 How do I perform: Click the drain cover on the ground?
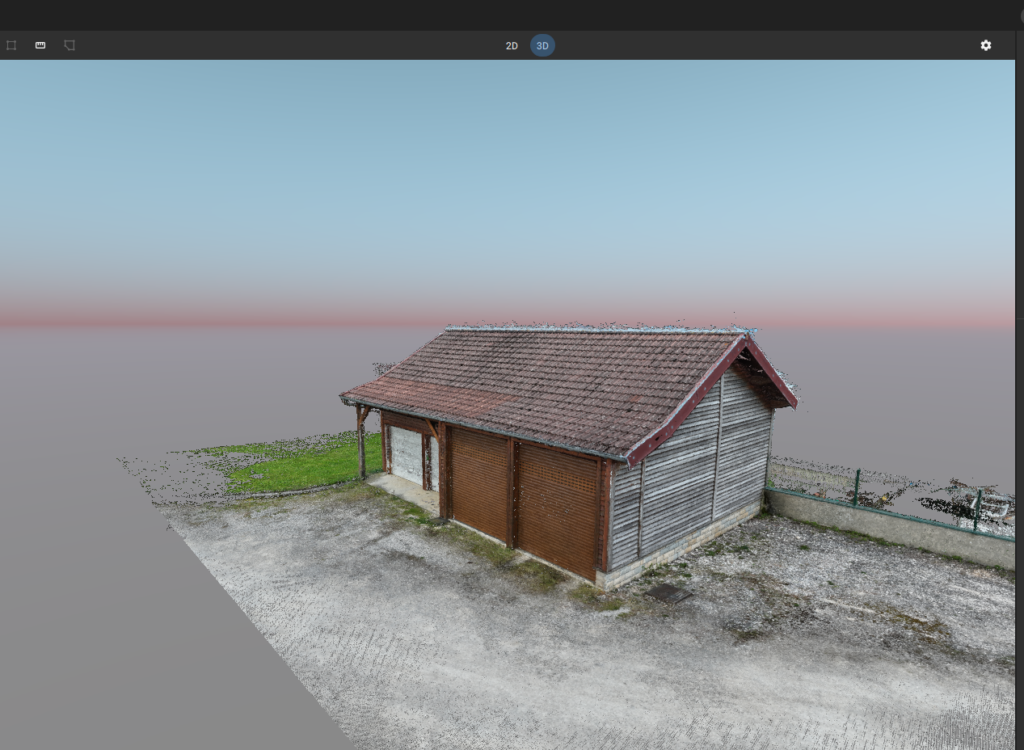[x=668, y=593]
